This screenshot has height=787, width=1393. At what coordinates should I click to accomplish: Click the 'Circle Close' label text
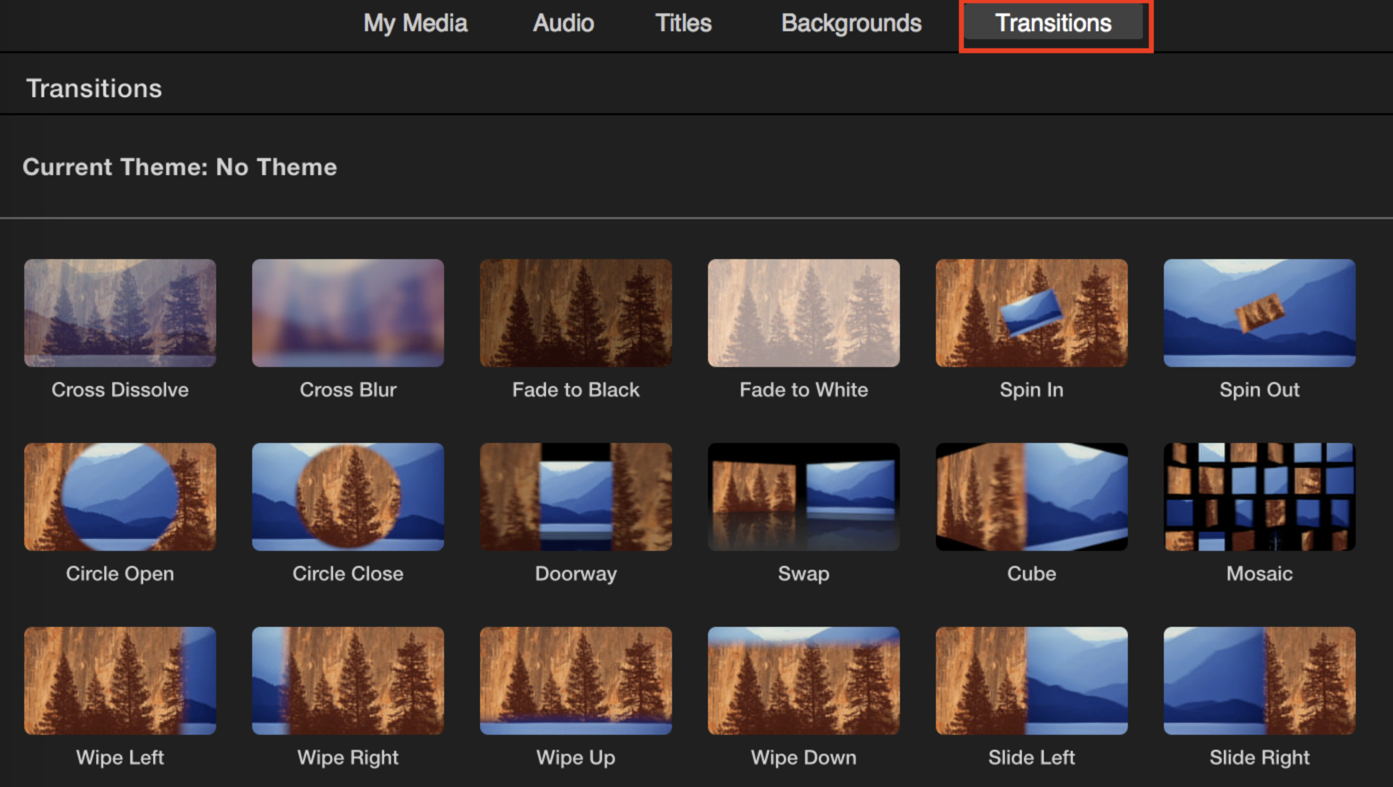pyautogui.click(x=348, y=574)
